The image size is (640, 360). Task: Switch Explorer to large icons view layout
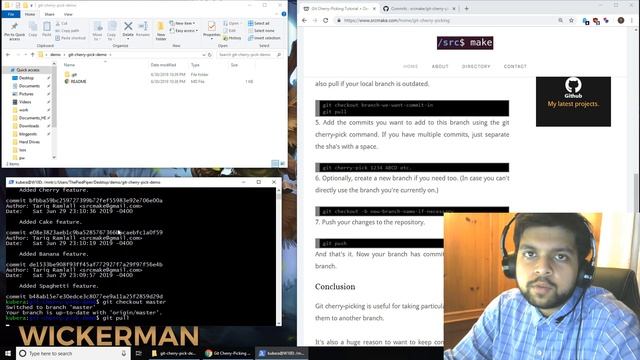(x=282, y=163)
